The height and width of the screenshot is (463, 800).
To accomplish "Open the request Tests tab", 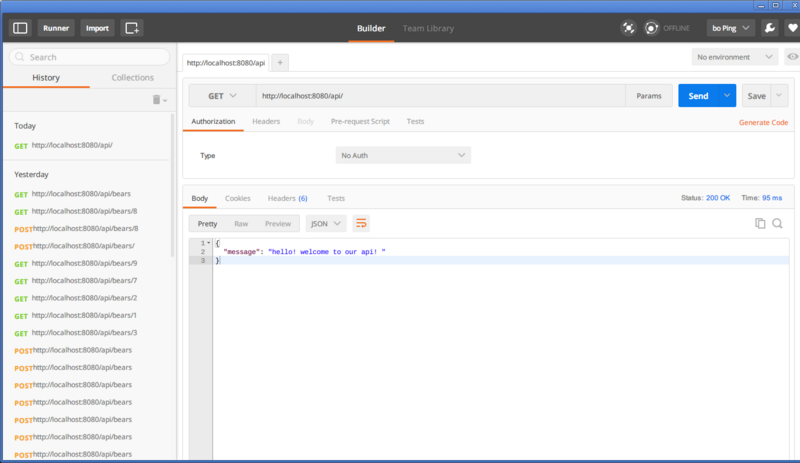I will point(415,121).
